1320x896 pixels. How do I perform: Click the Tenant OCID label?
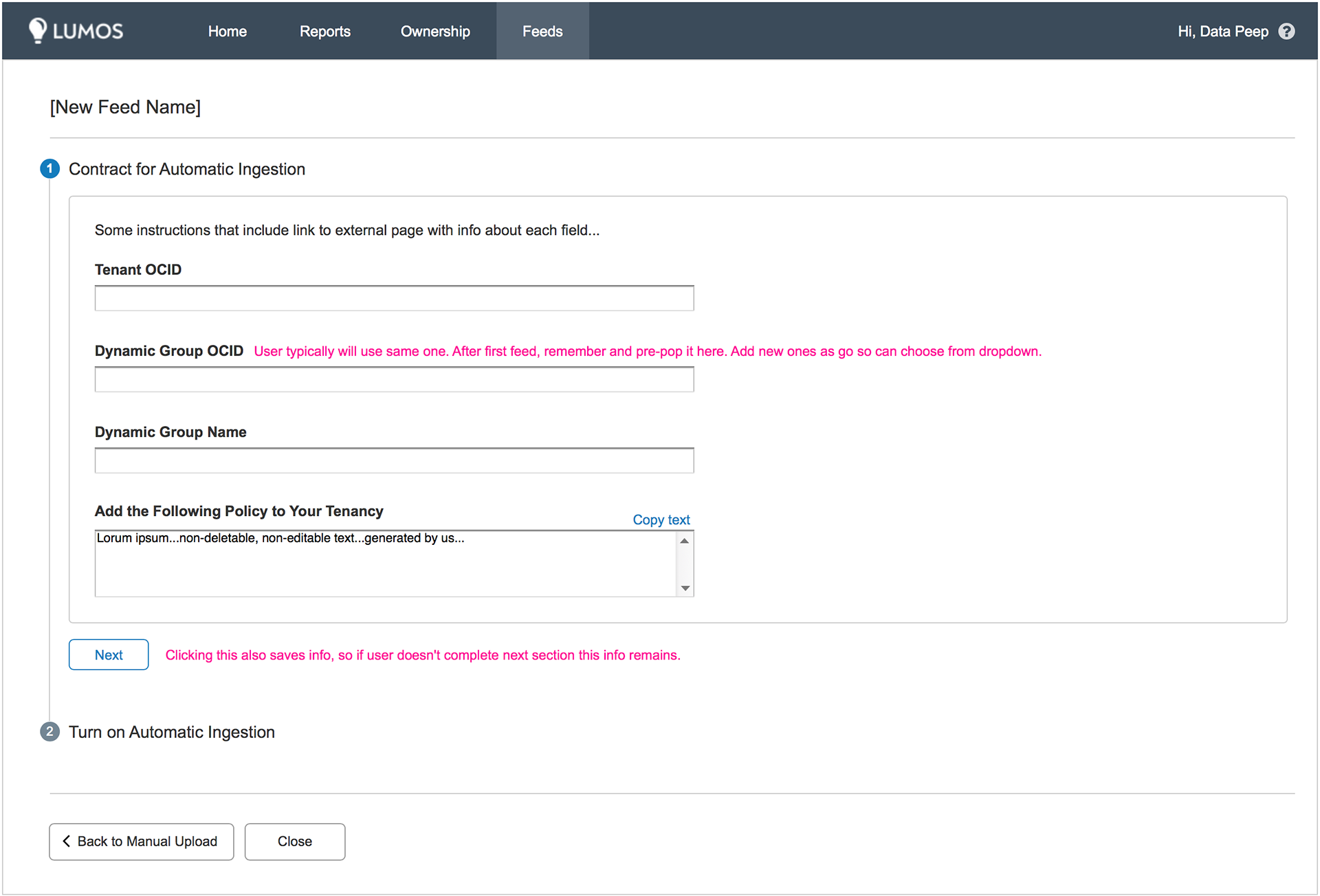pyautogui.click(x=138, y=269)
